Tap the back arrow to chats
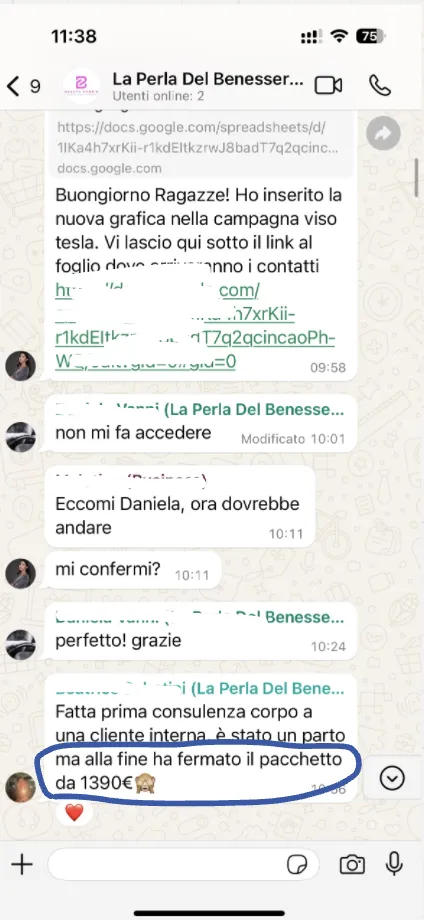 (x=13, y=86)
